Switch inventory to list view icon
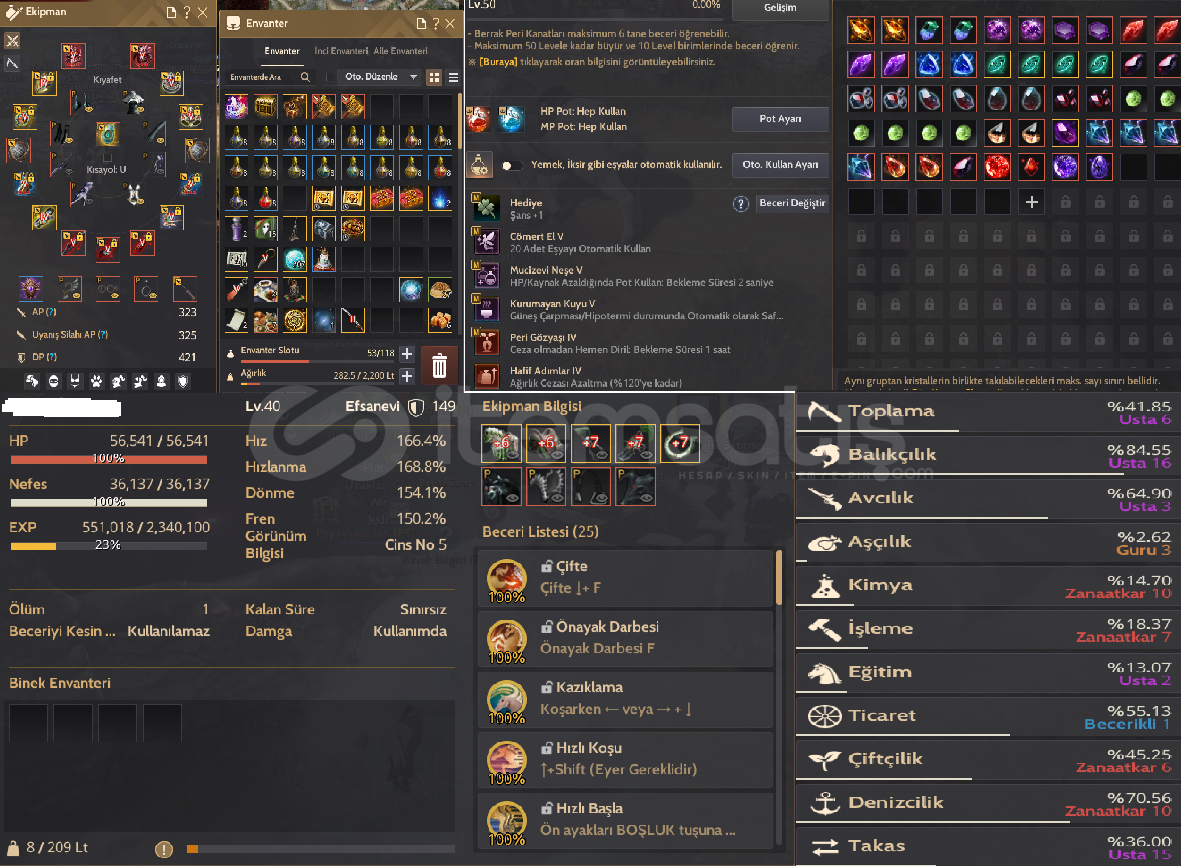This screenshot has height=866, width=1181. tap(453, 77)
